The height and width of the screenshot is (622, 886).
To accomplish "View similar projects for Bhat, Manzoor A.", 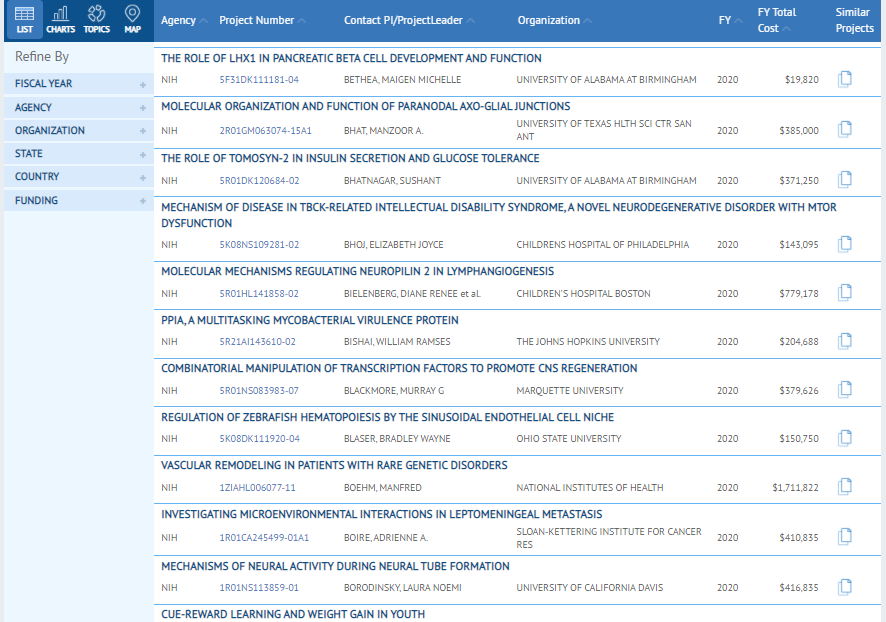I will 845,129.
